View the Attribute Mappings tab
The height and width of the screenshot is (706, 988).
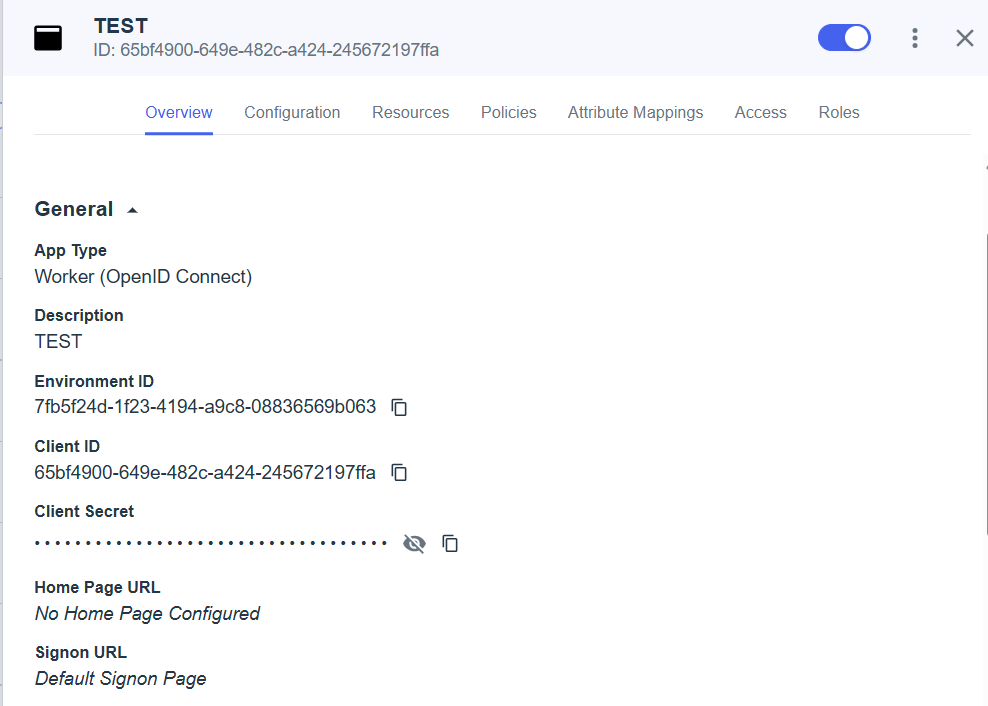[635, 112]
